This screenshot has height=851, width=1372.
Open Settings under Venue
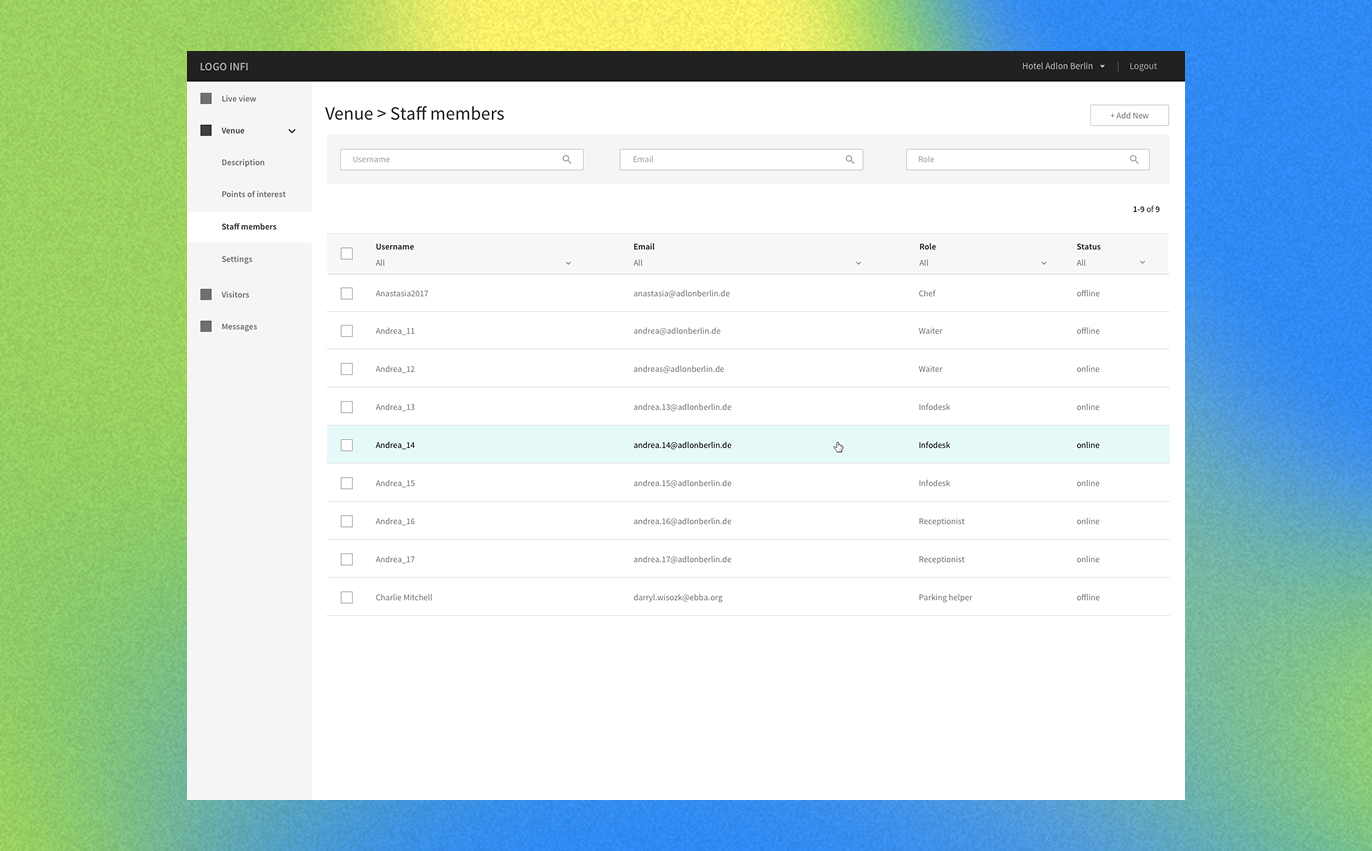click(x=237, y=259)
